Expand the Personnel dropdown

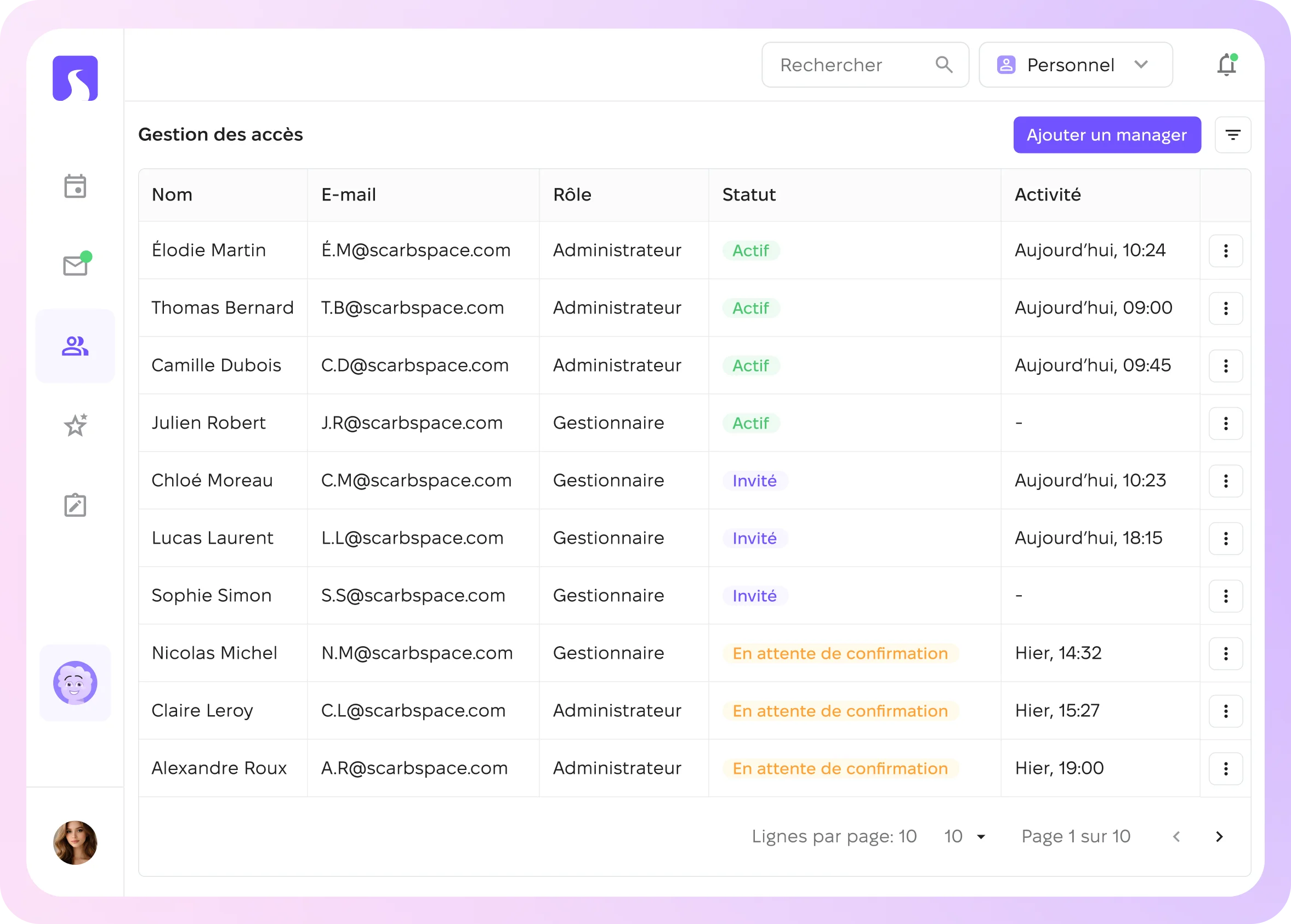tap(1076, 65)
